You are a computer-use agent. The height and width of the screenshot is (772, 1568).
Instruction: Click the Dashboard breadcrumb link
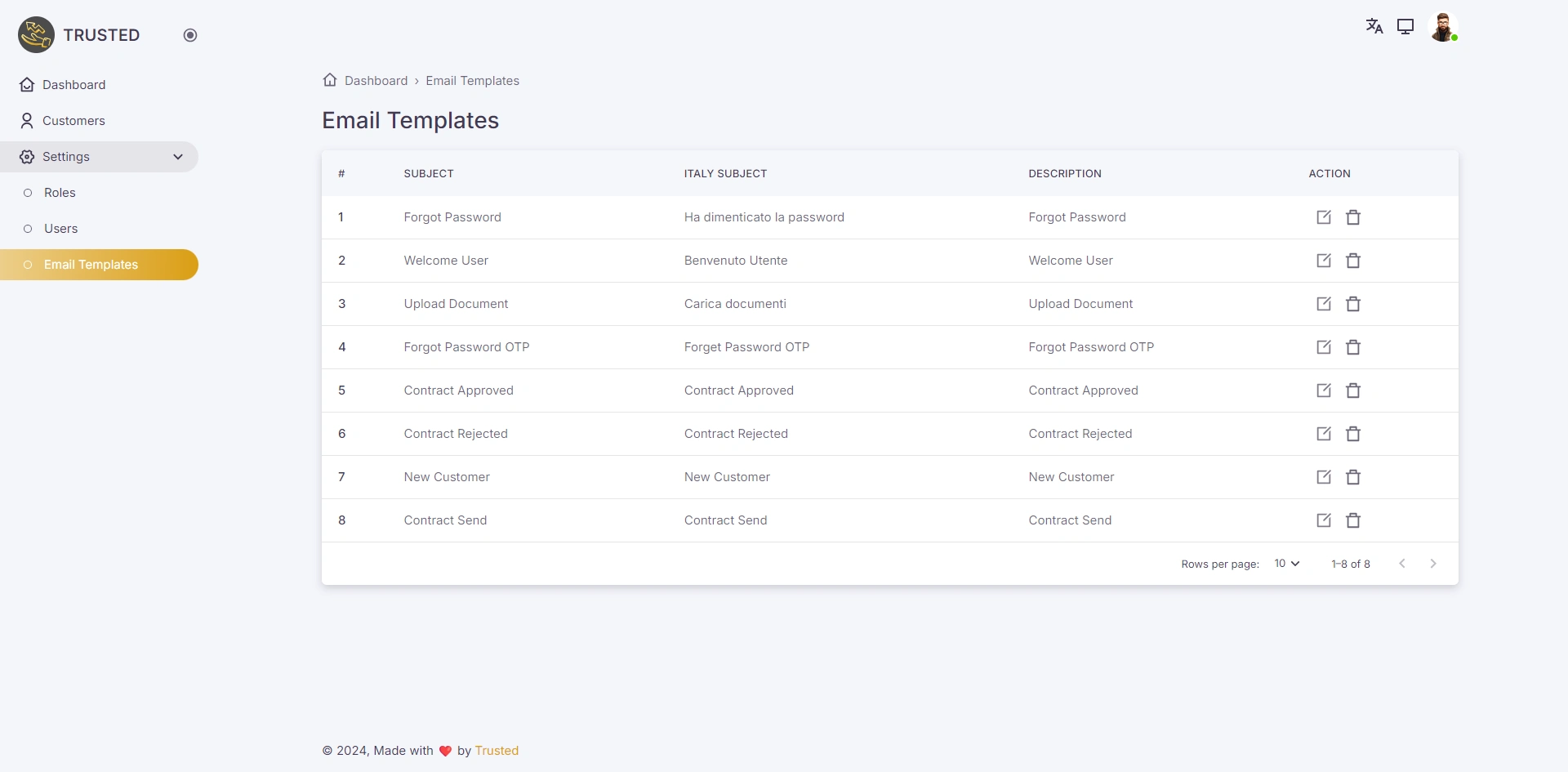376,81
